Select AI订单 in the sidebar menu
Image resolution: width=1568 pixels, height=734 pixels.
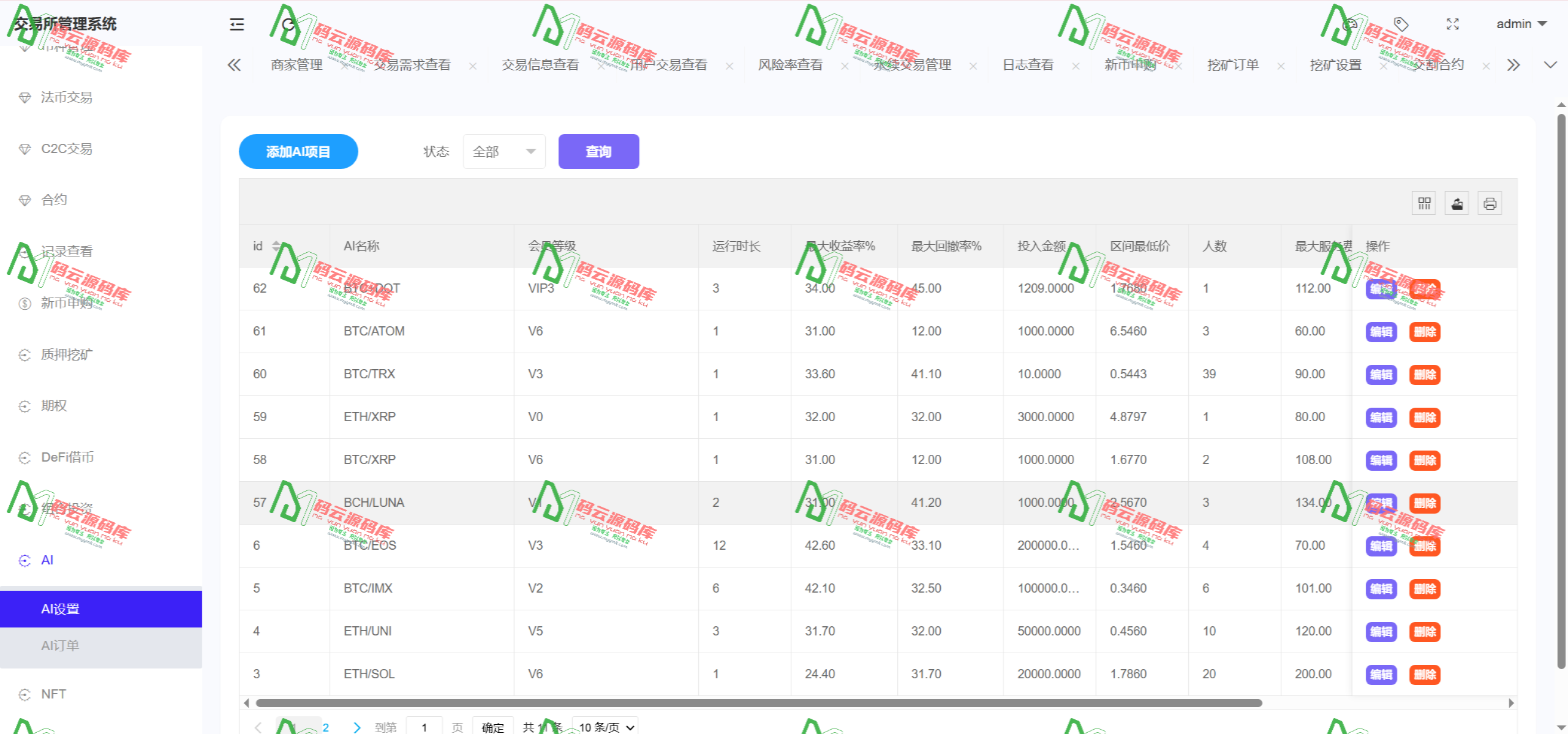click(59, 645)
